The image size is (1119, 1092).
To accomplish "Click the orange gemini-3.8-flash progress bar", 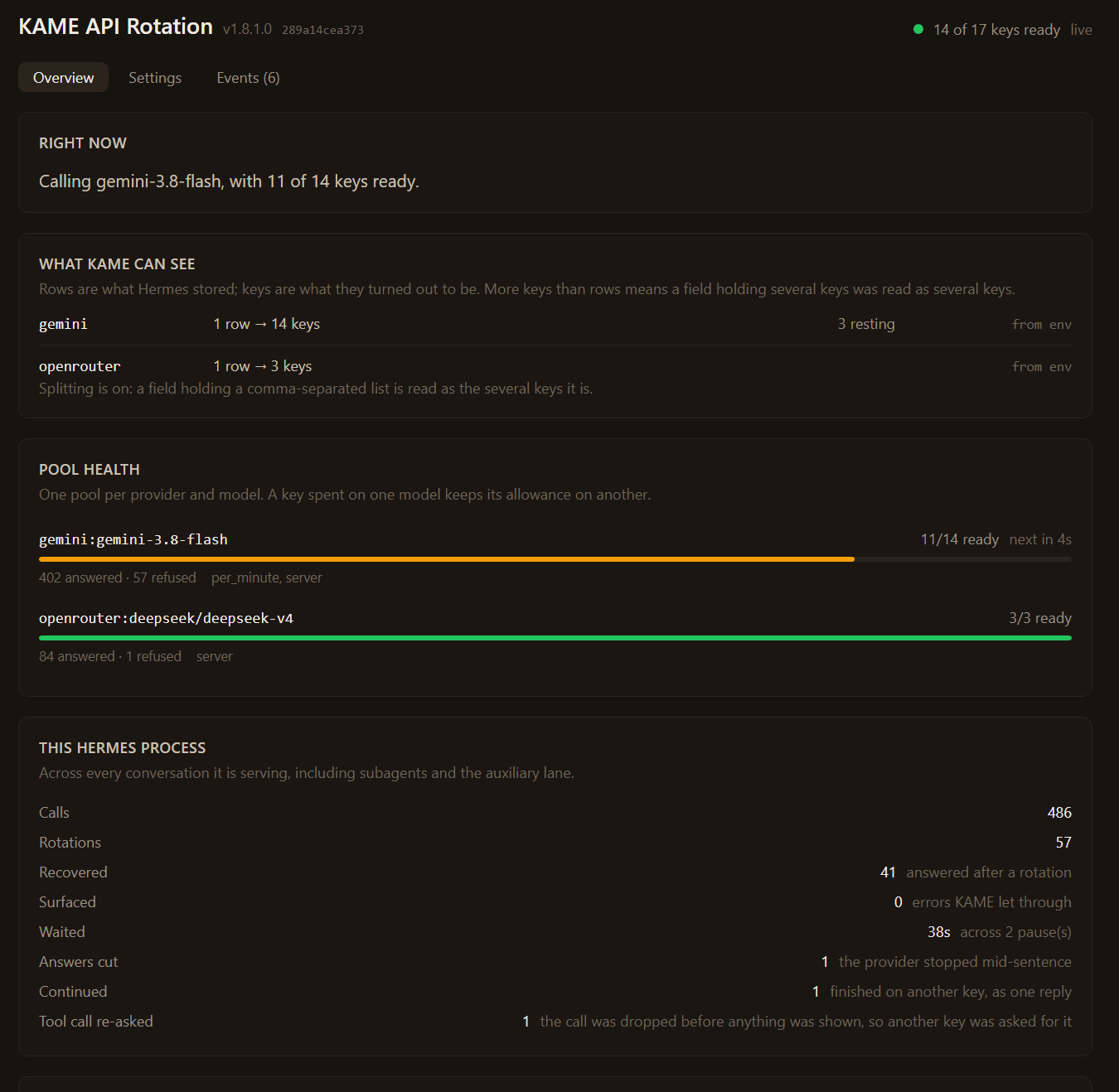I will click(x=555, y=559).
